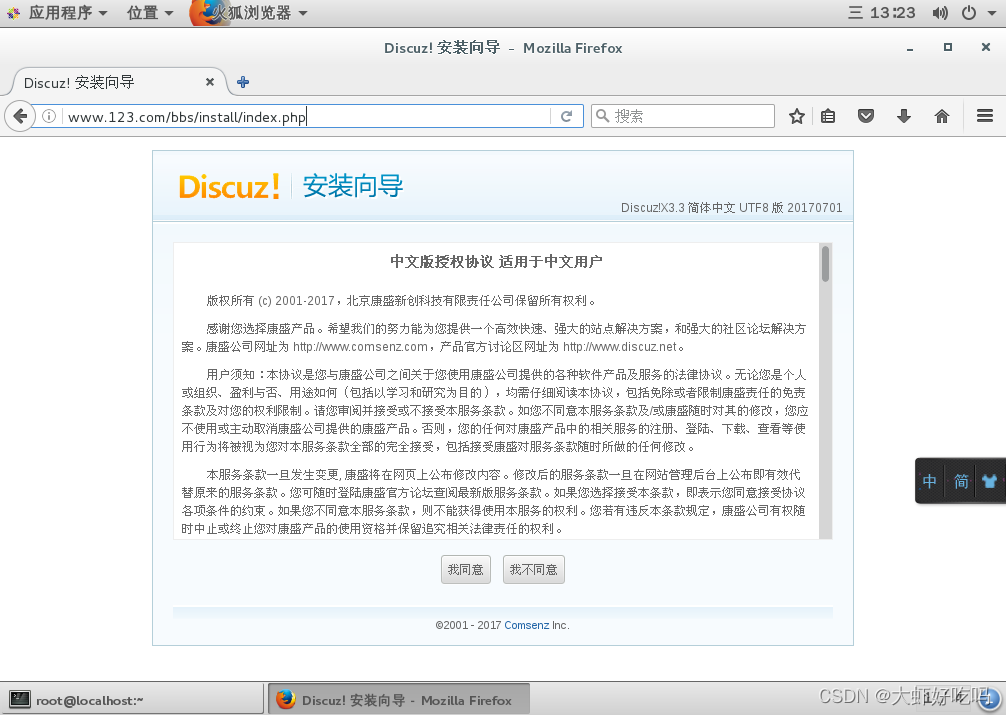Close the Firefox window

click(985, 47)
